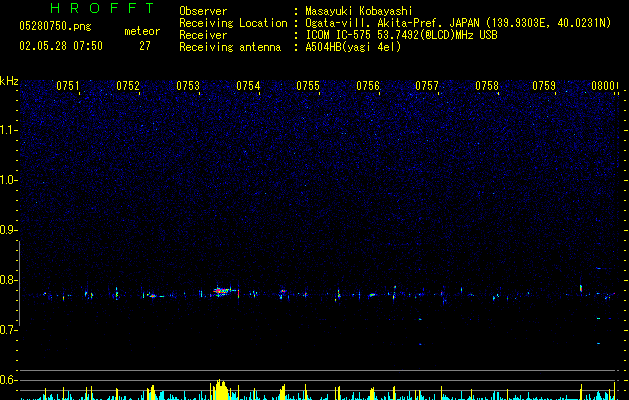The image size is (629, 400).
Task: Click the meteor count label
Action: [x=142, y=31]
